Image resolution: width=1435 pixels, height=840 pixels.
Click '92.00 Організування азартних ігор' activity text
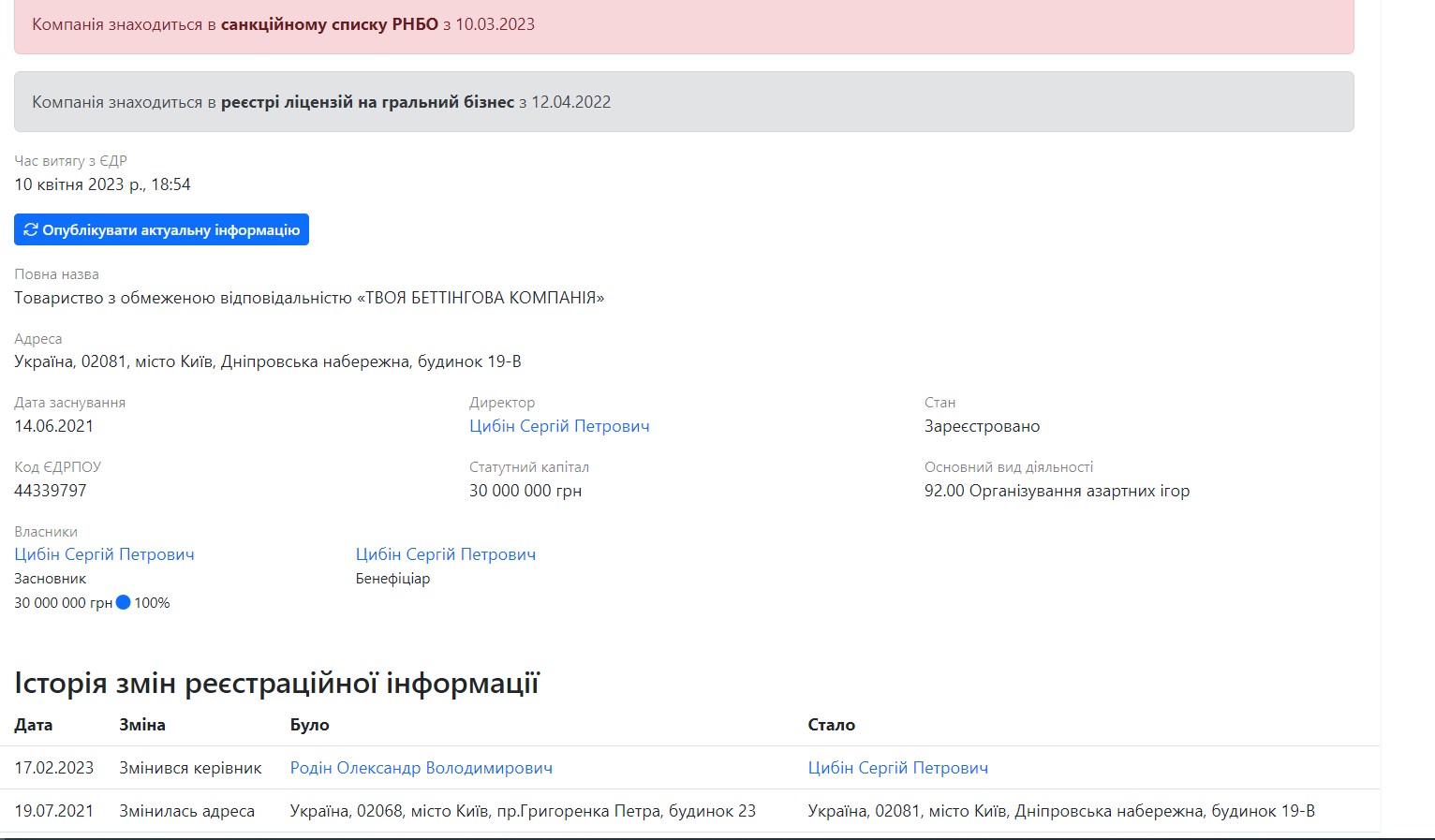coord(1057,491)
